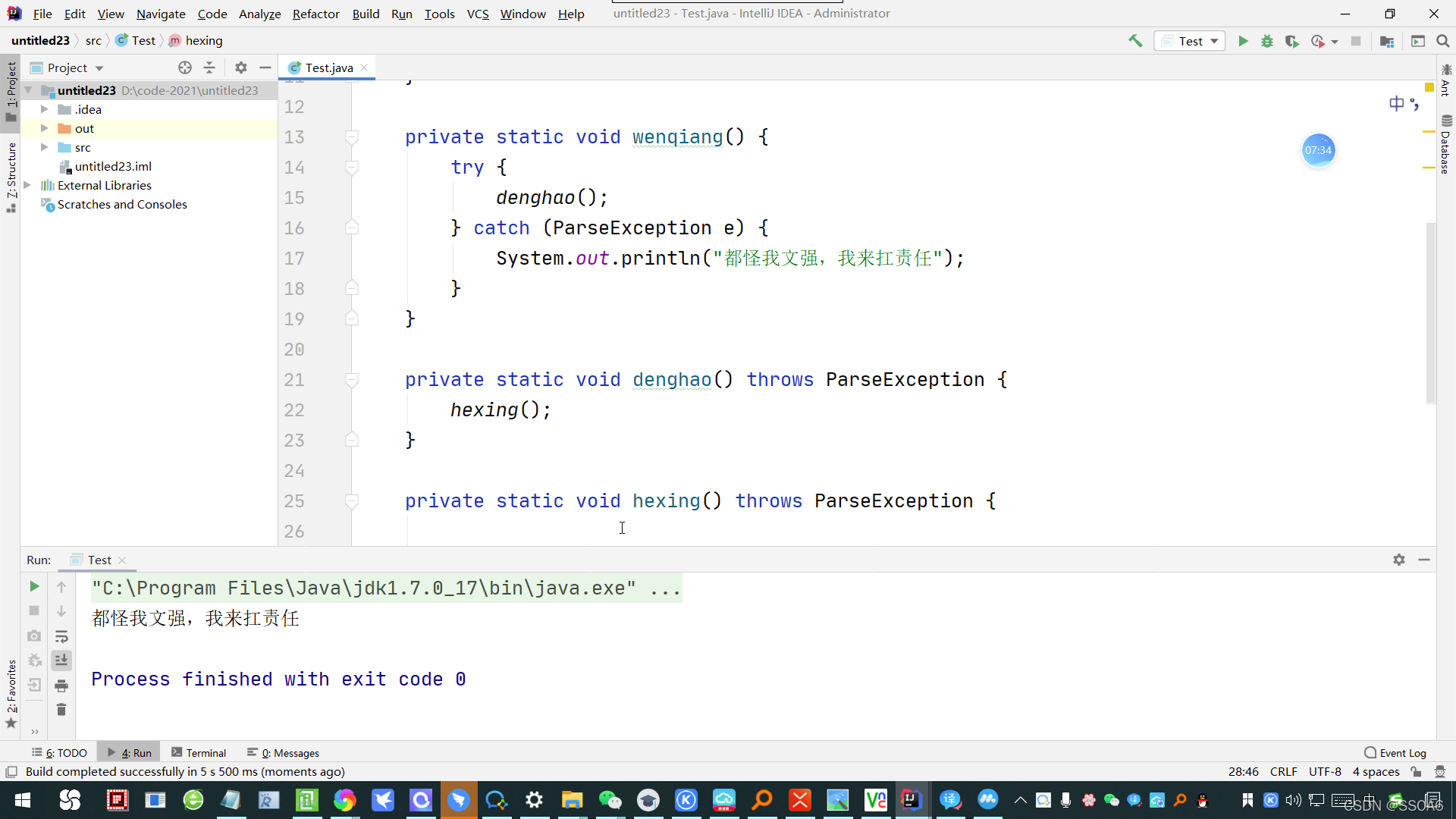The width and height of the screenshot is (1456, 819).
Task: Open the Build menu
Action: 366,14
